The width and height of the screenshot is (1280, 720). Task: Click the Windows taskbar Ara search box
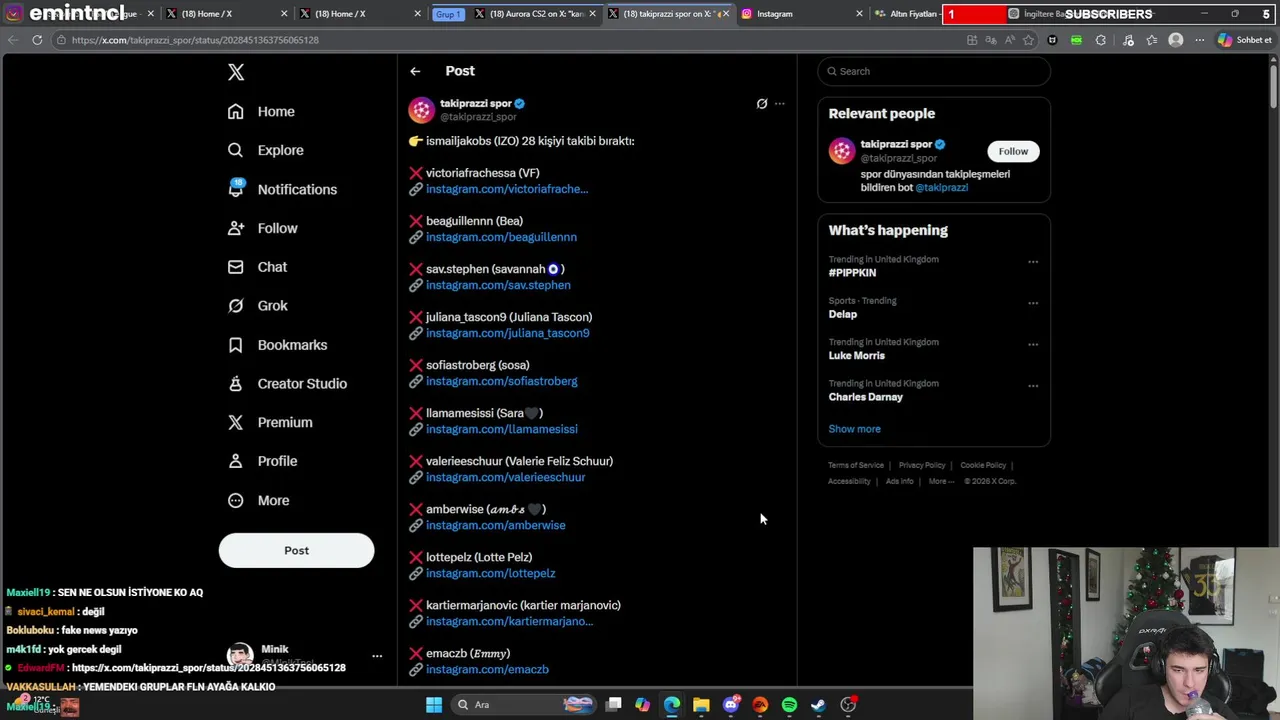[523, 705]
